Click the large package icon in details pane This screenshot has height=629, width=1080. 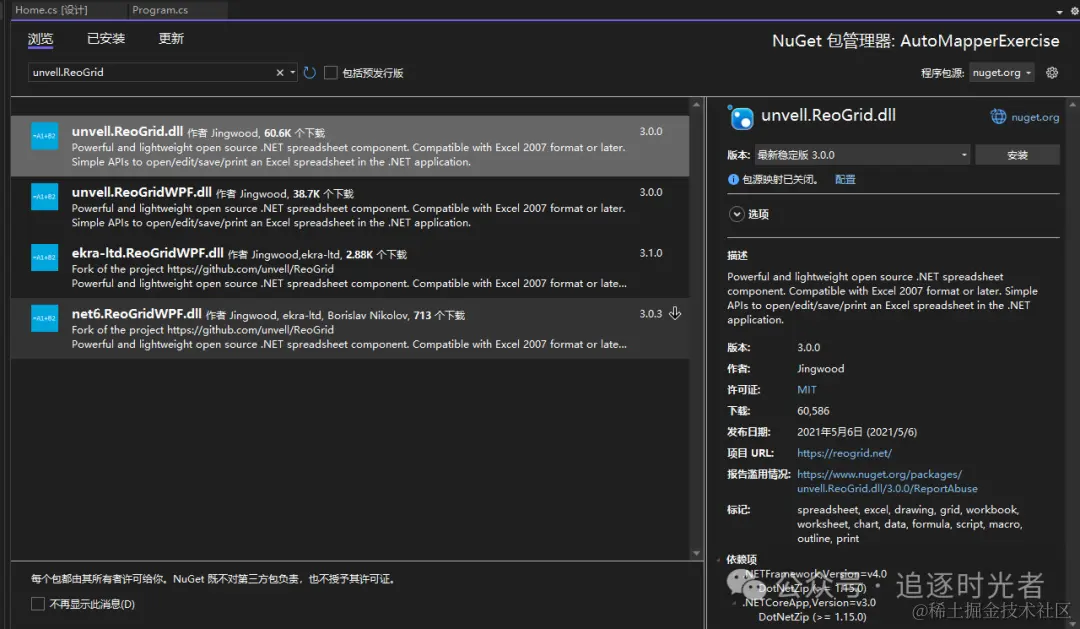pos(741,118)
